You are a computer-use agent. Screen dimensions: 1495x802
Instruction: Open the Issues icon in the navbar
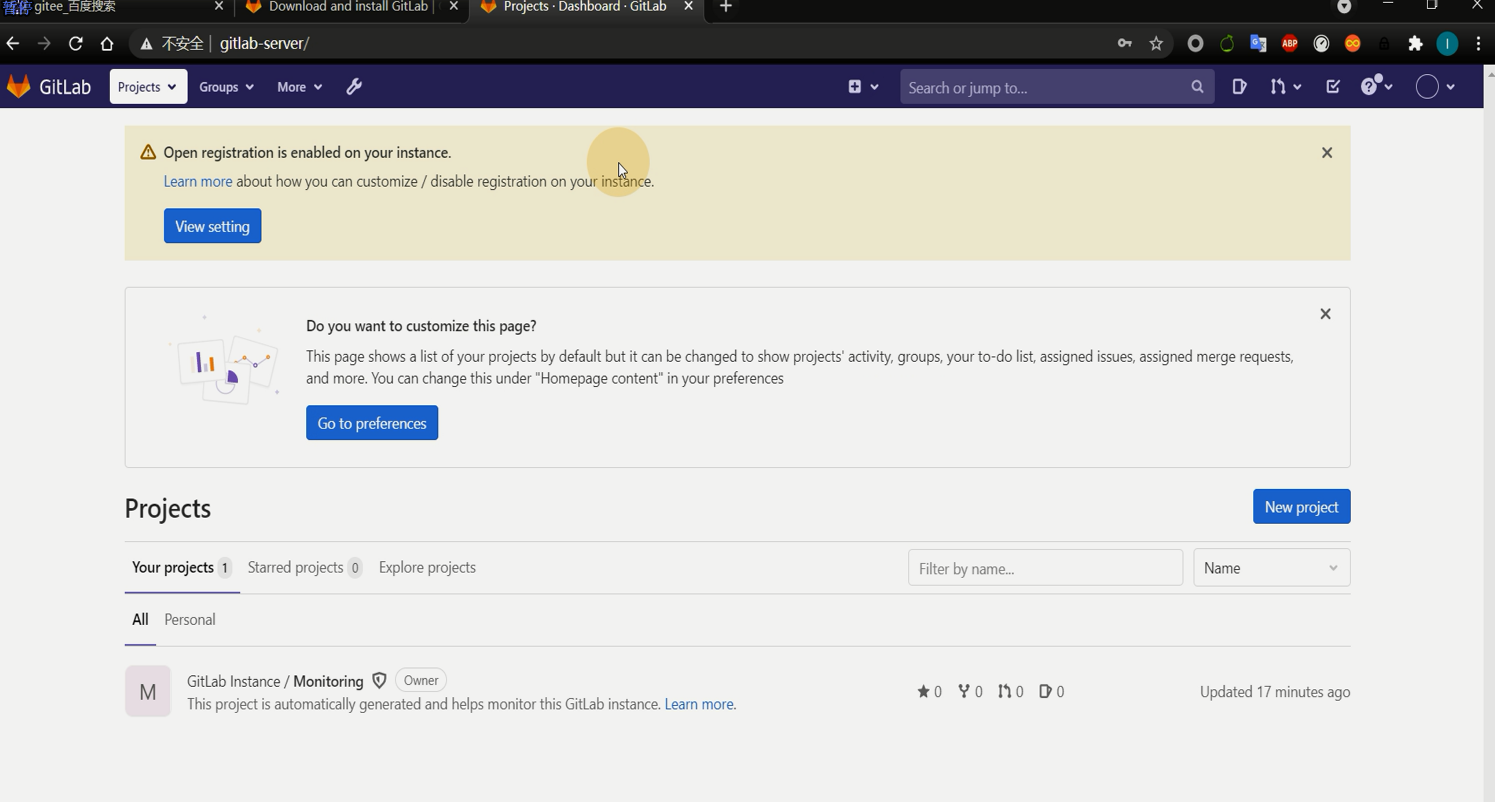click(x=1239, y=87)
